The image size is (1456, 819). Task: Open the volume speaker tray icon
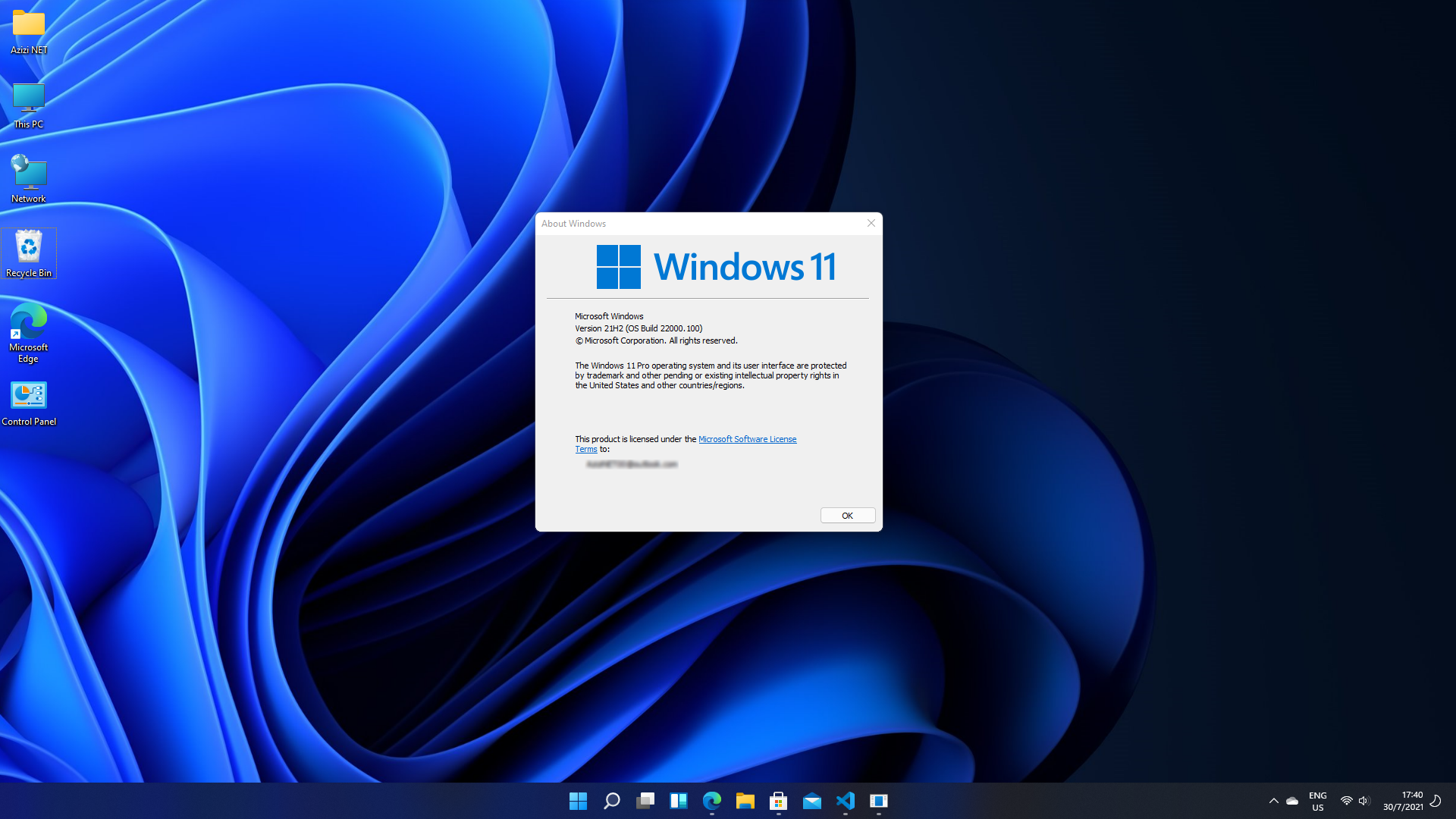(1364, 801)
